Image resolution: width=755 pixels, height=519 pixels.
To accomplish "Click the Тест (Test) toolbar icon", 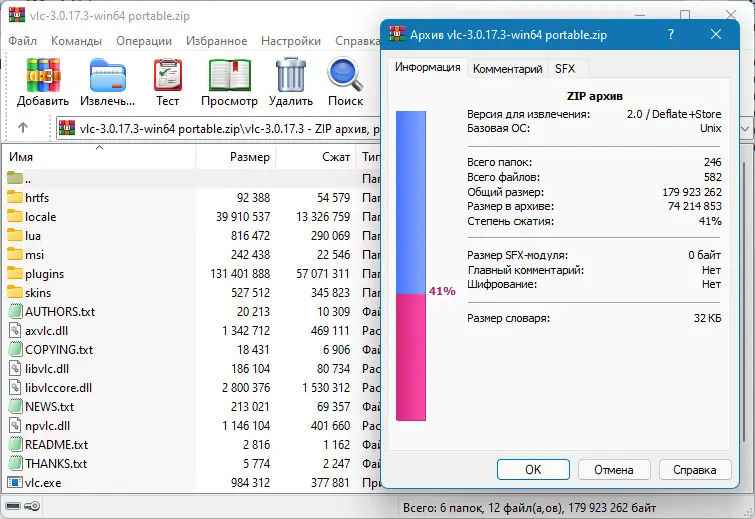I will tap(168, 75).
